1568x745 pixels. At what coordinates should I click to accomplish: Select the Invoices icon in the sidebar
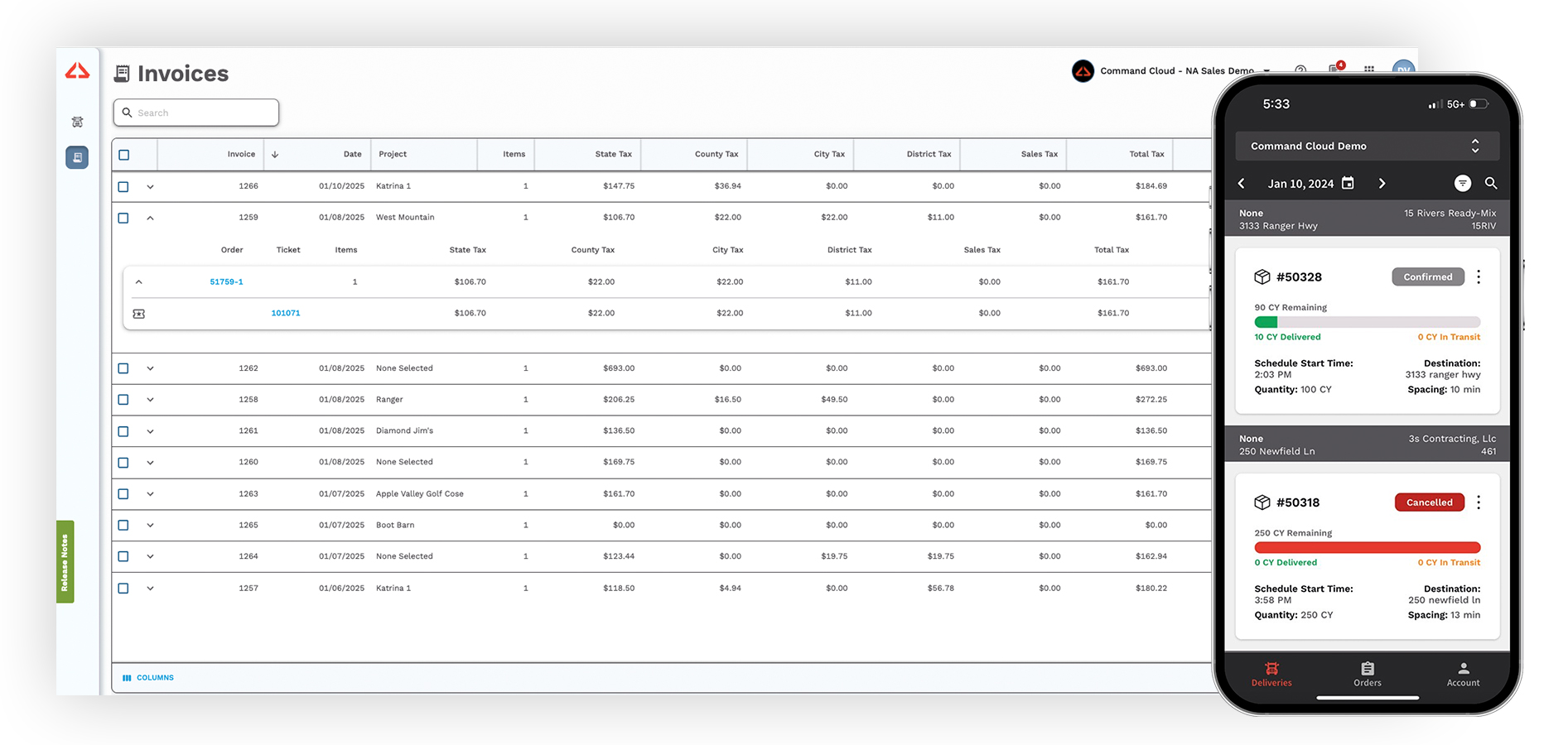77,156
